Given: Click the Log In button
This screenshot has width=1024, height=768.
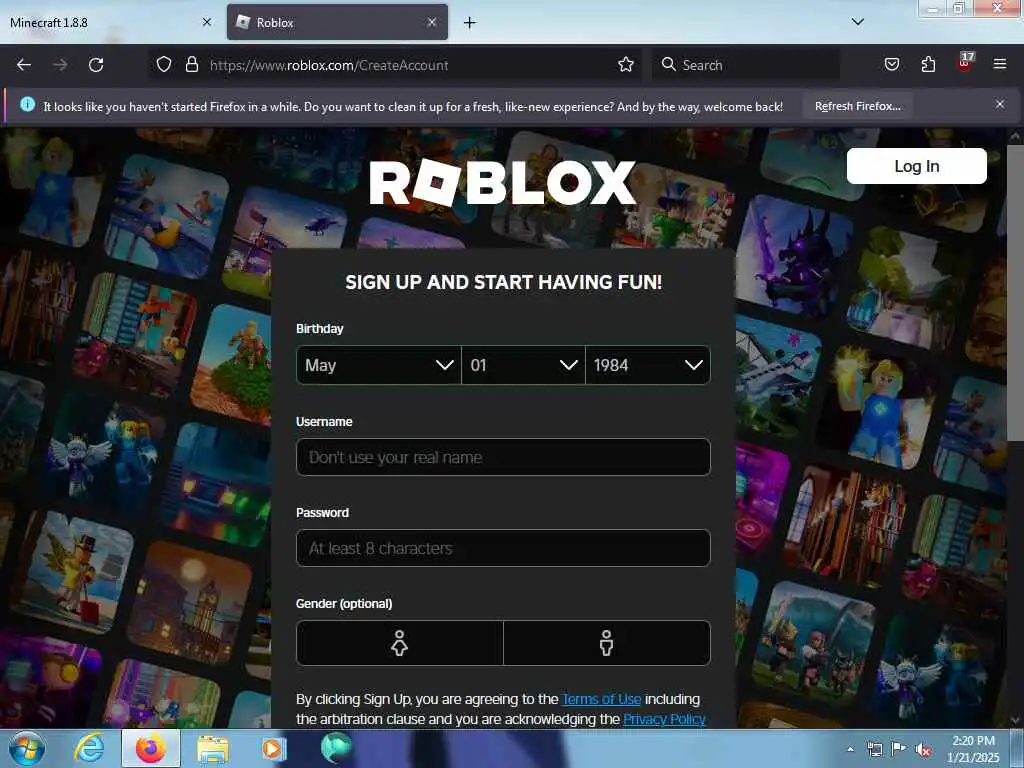Looking at the screenshot, I should [916, 166].
